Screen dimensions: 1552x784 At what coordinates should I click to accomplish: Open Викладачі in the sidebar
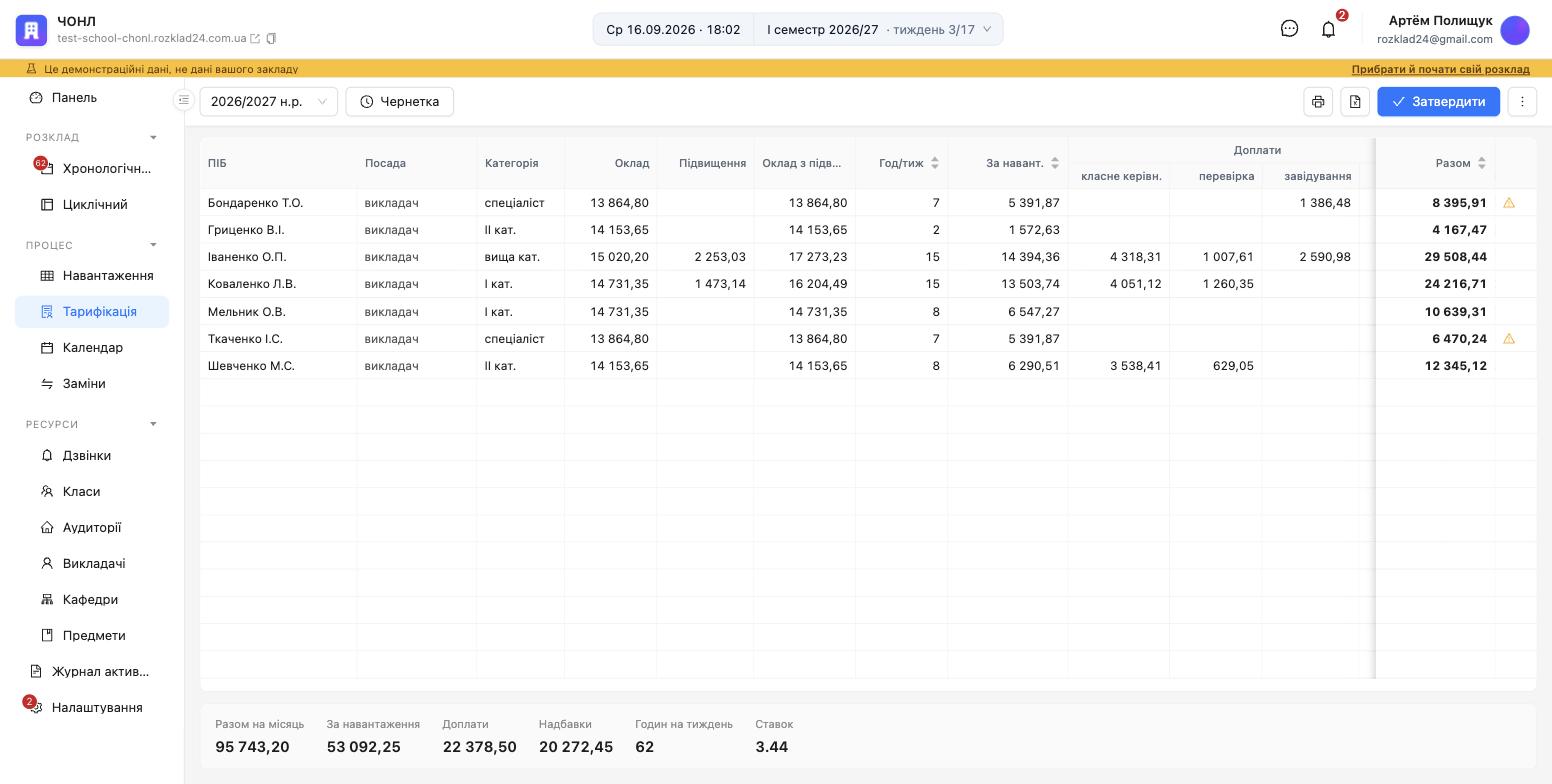coord(92,564)
